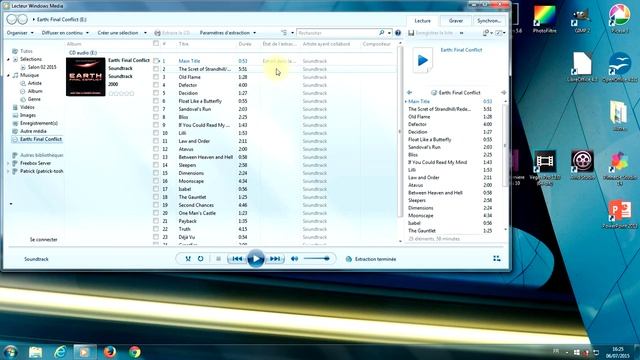Open Créer une sélection dropdown
This screenshot has height=360, width=640.
[x=122, y=33]
